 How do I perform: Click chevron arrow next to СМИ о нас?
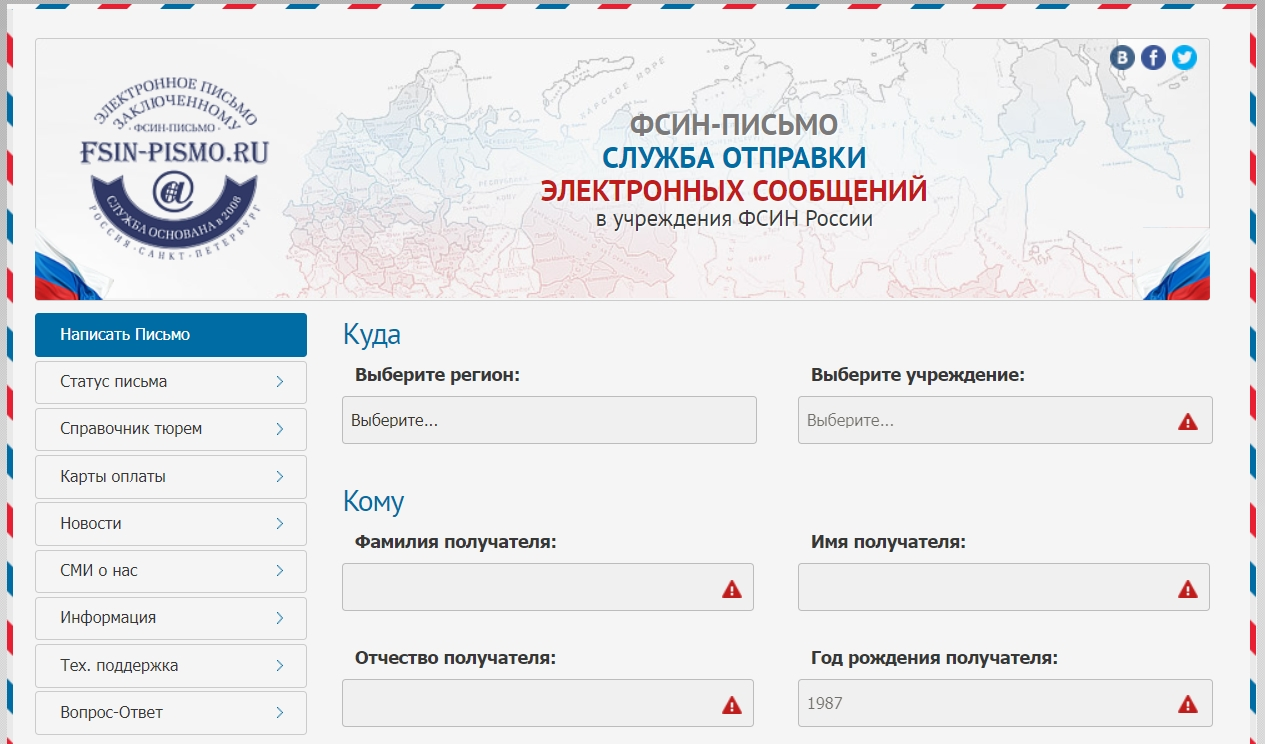280,571
